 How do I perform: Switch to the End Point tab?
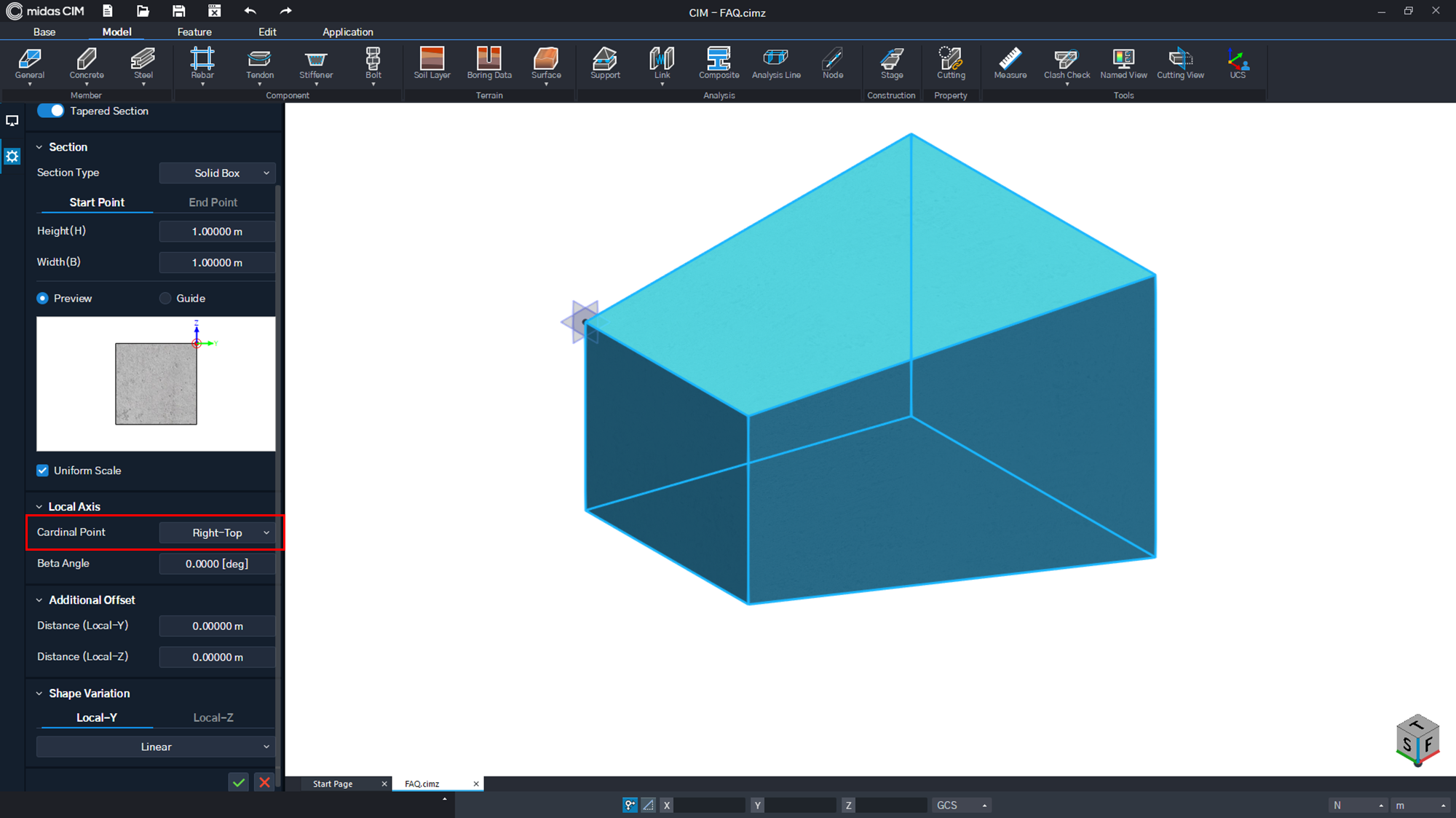click(213, 202)
